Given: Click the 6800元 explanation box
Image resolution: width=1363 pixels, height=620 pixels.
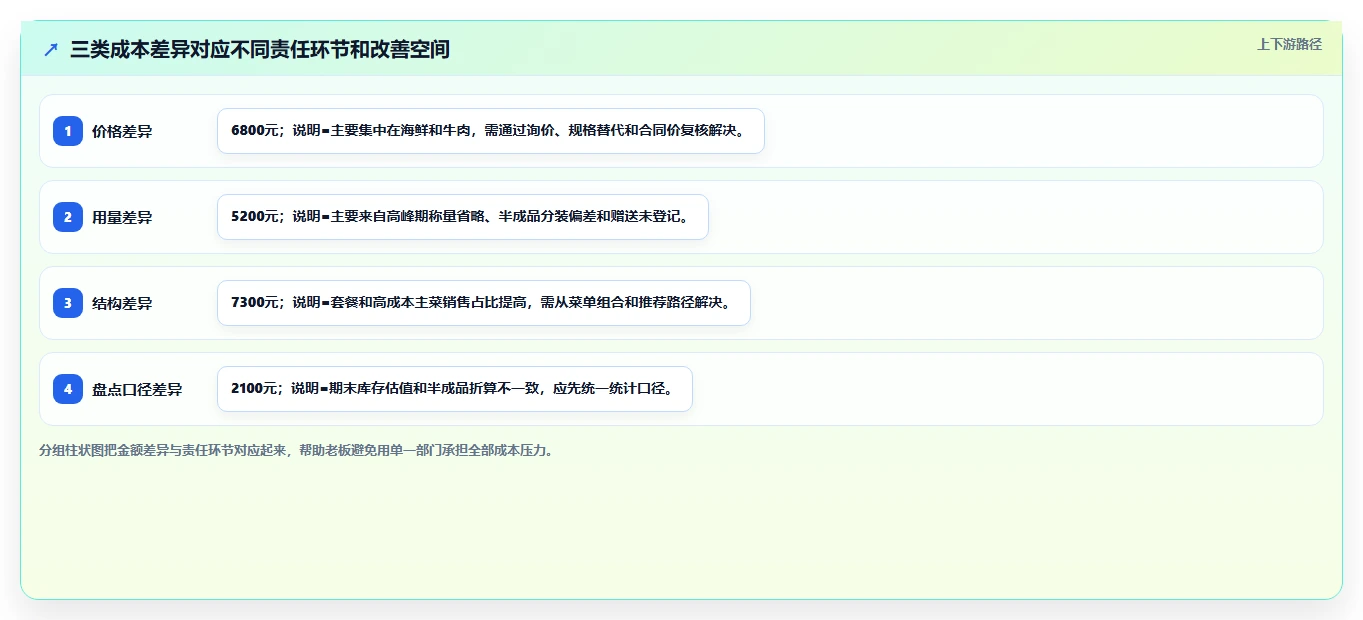Looking at the screenshot, I should click(x=491, y=131).
